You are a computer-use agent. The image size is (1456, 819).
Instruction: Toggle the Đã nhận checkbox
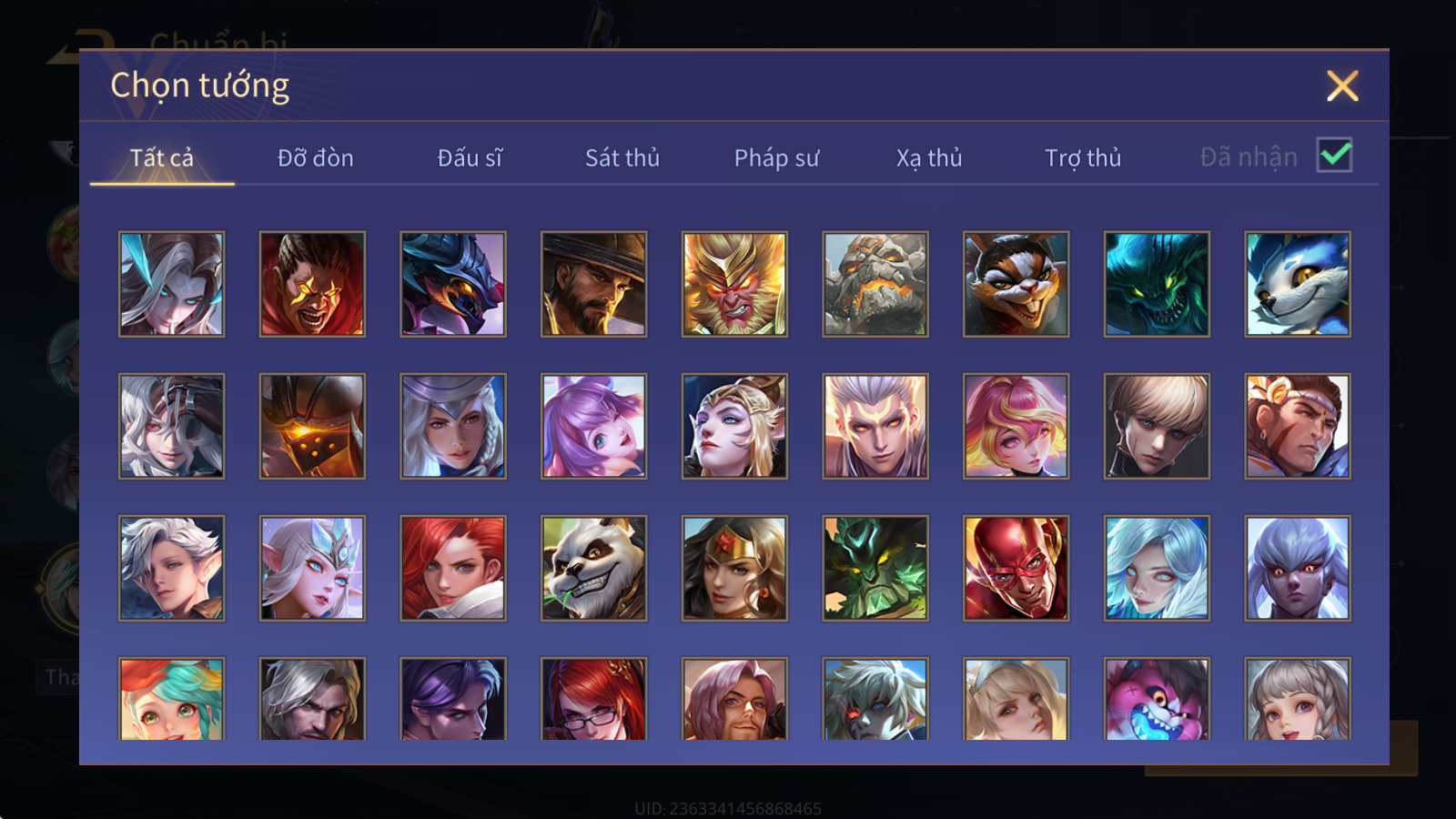[x=1334, y=156]
